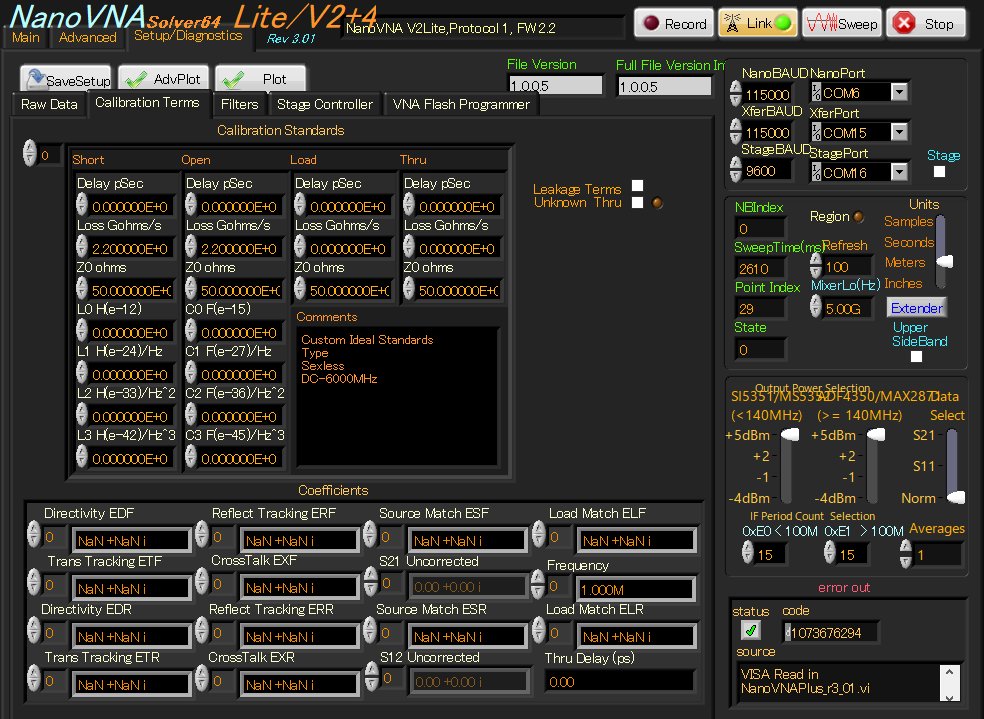Click the Region LED indicator
The width and height of the screenshot is (984, 719).
pos(858,216)
